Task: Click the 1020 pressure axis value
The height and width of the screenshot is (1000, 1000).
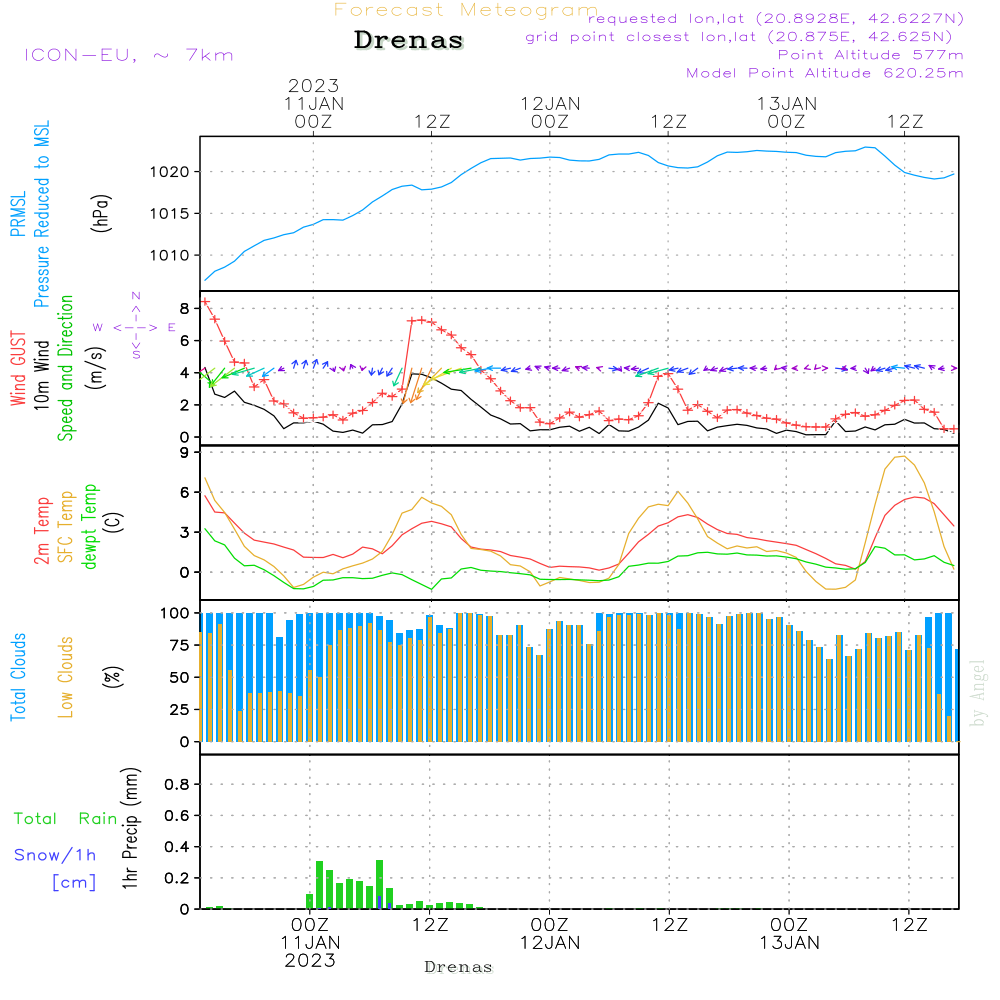Action: coord(170,172)
